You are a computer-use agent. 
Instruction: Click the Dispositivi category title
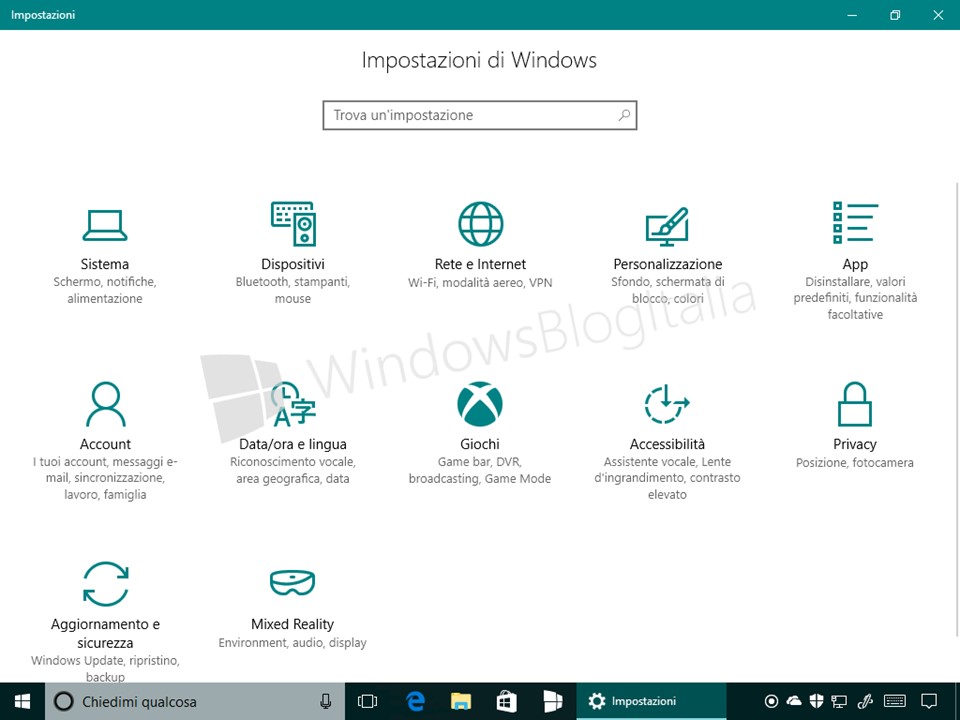(293, 264)
